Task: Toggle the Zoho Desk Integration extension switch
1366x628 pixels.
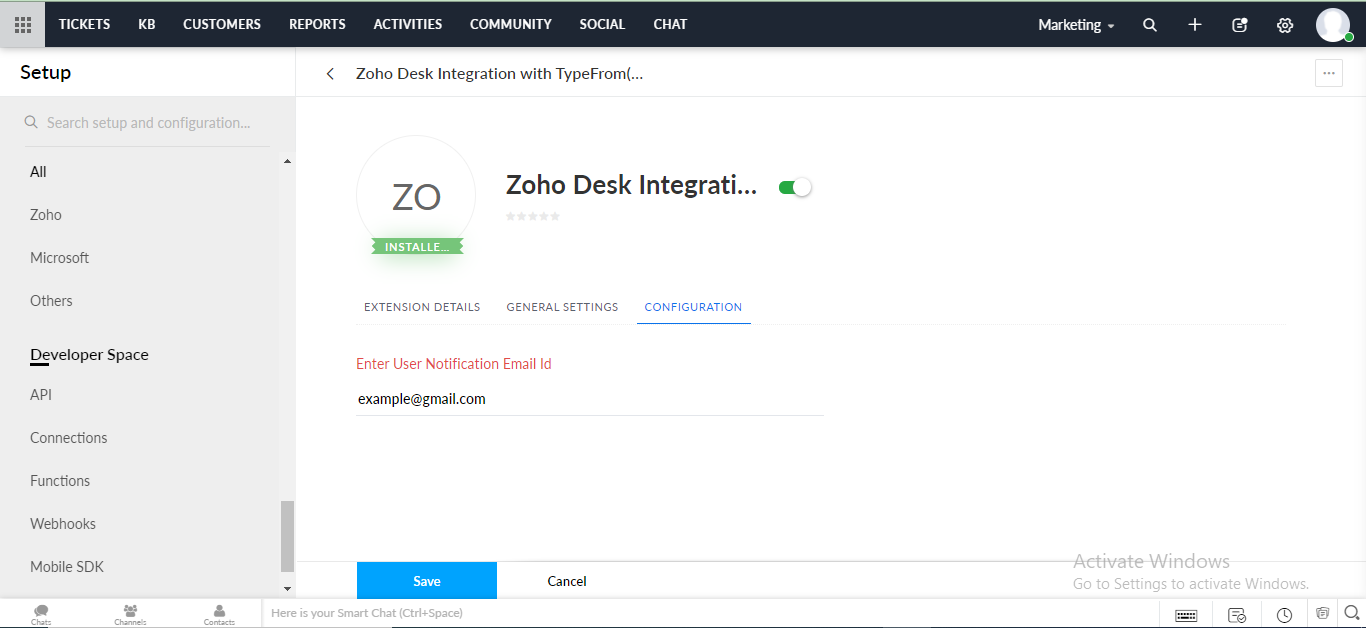Action: pos(795,187)
